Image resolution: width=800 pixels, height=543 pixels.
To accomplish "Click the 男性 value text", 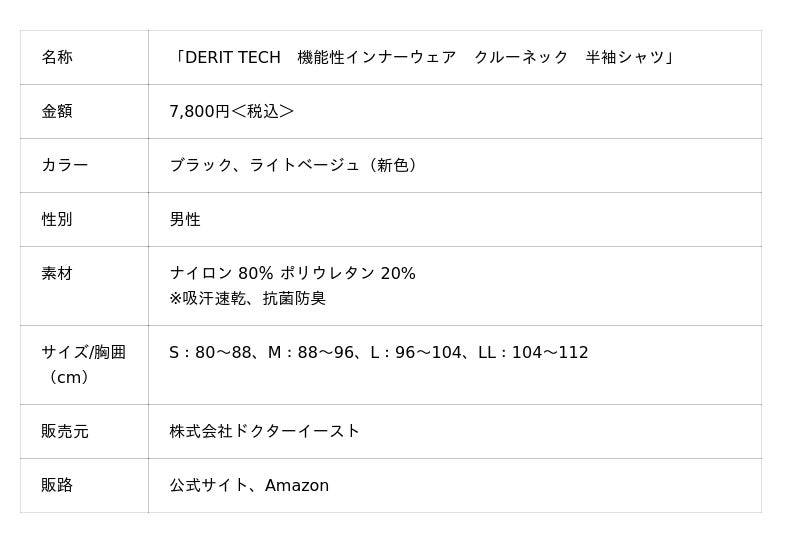I will click(185, 219).
